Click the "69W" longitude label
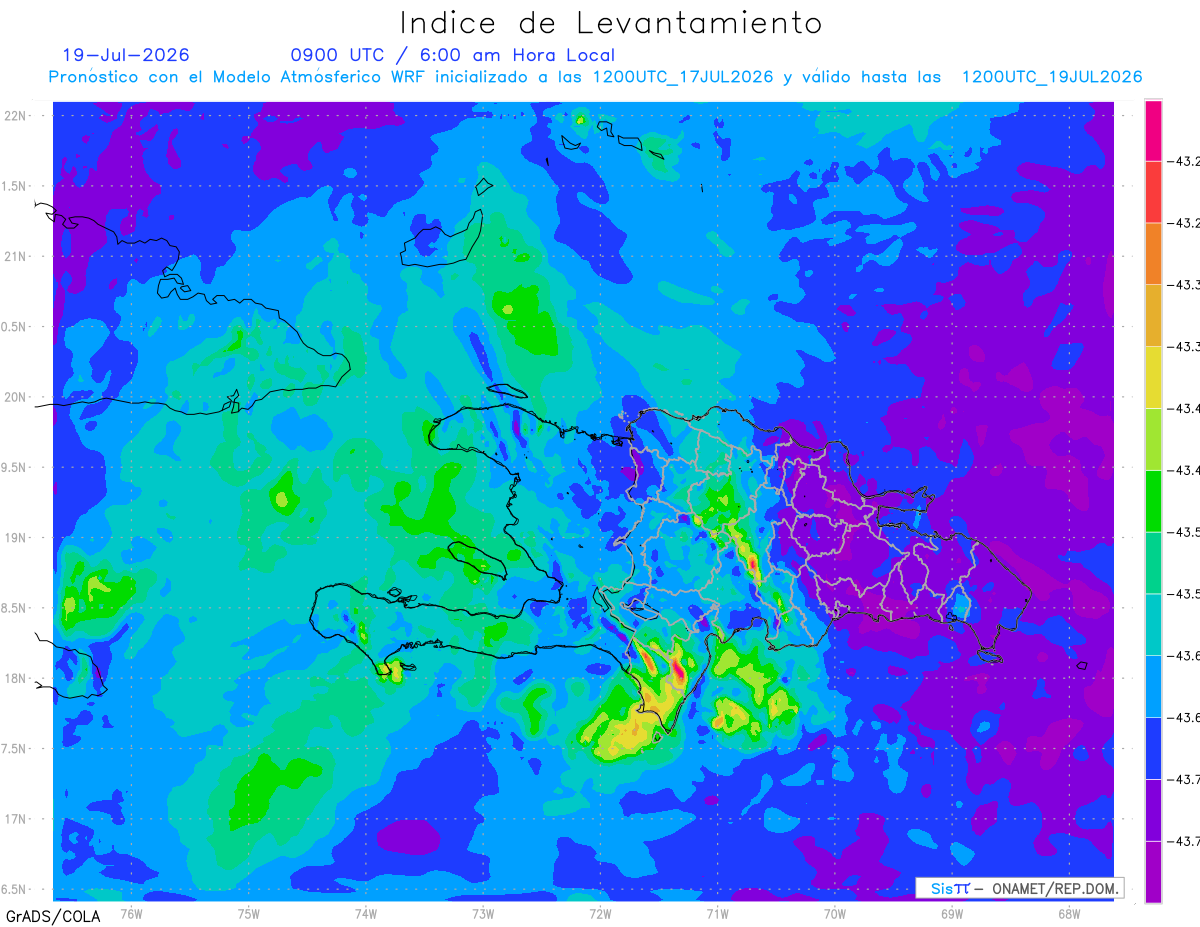Image resolution: width=1200 pixels, height=927 pixels. pyautogui.click(x=952, y=912)
